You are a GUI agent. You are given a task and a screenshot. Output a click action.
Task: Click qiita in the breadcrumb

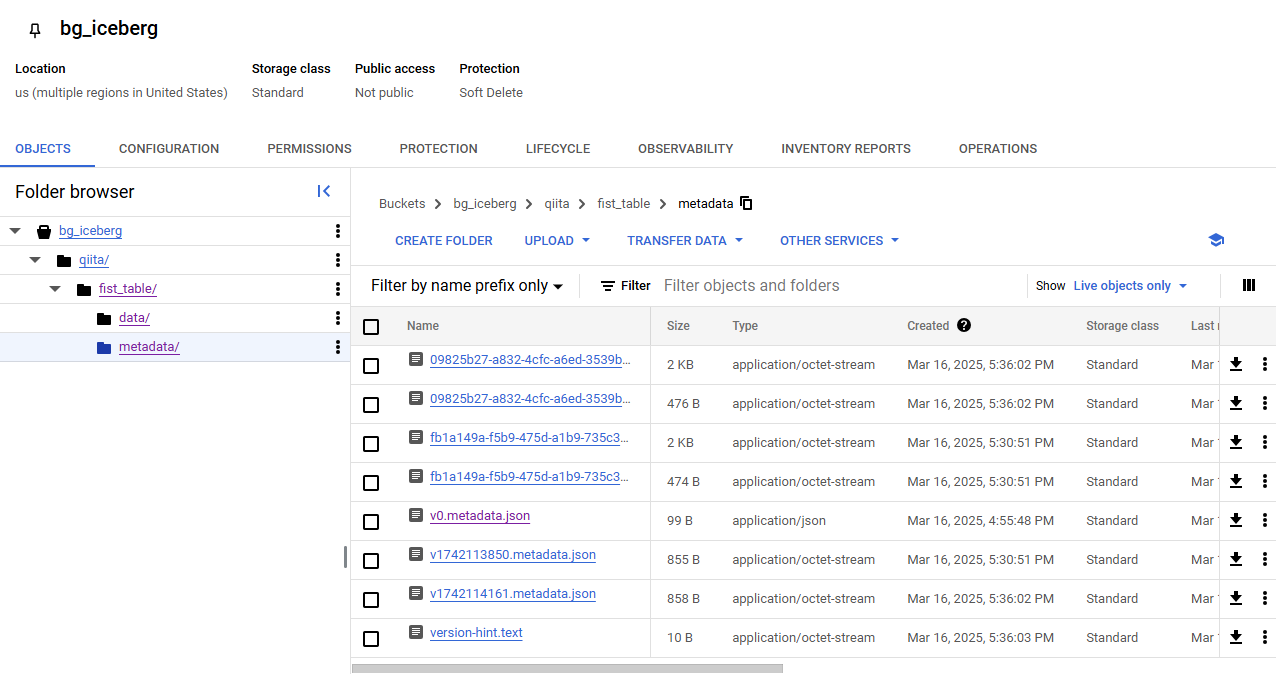(557, 203)
